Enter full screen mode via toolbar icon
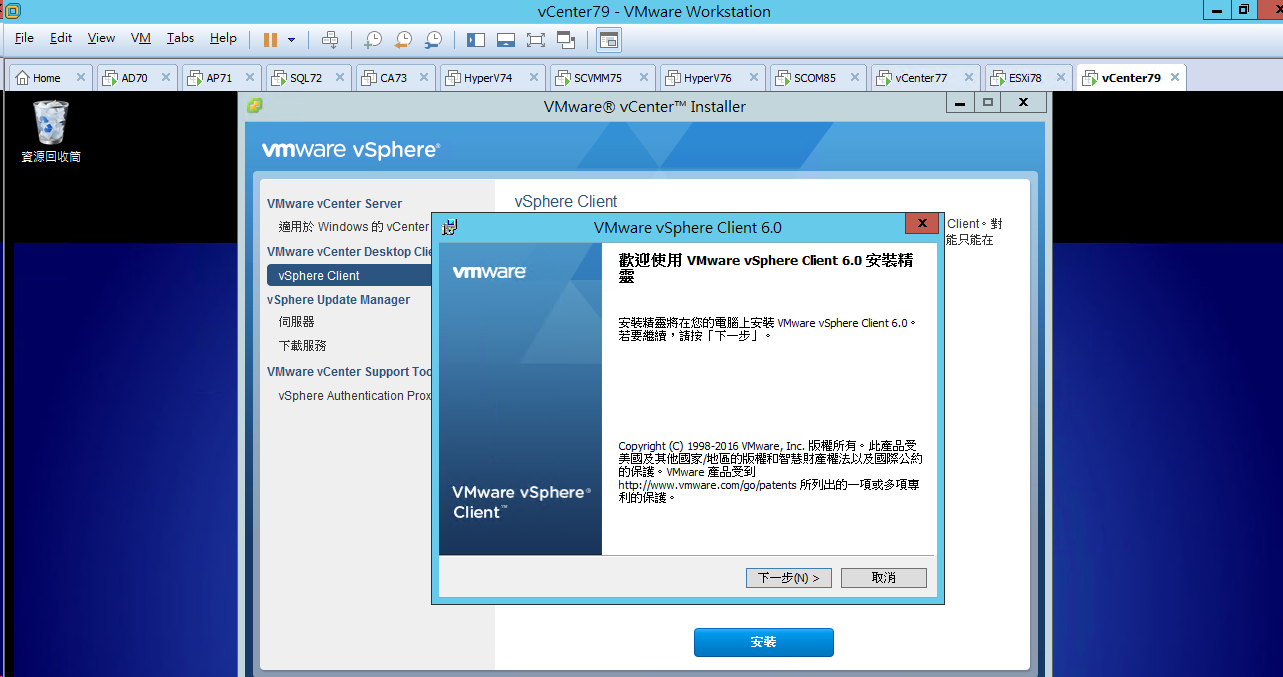The height and width of the screenshot is (677, 1283). coord(536,40)
